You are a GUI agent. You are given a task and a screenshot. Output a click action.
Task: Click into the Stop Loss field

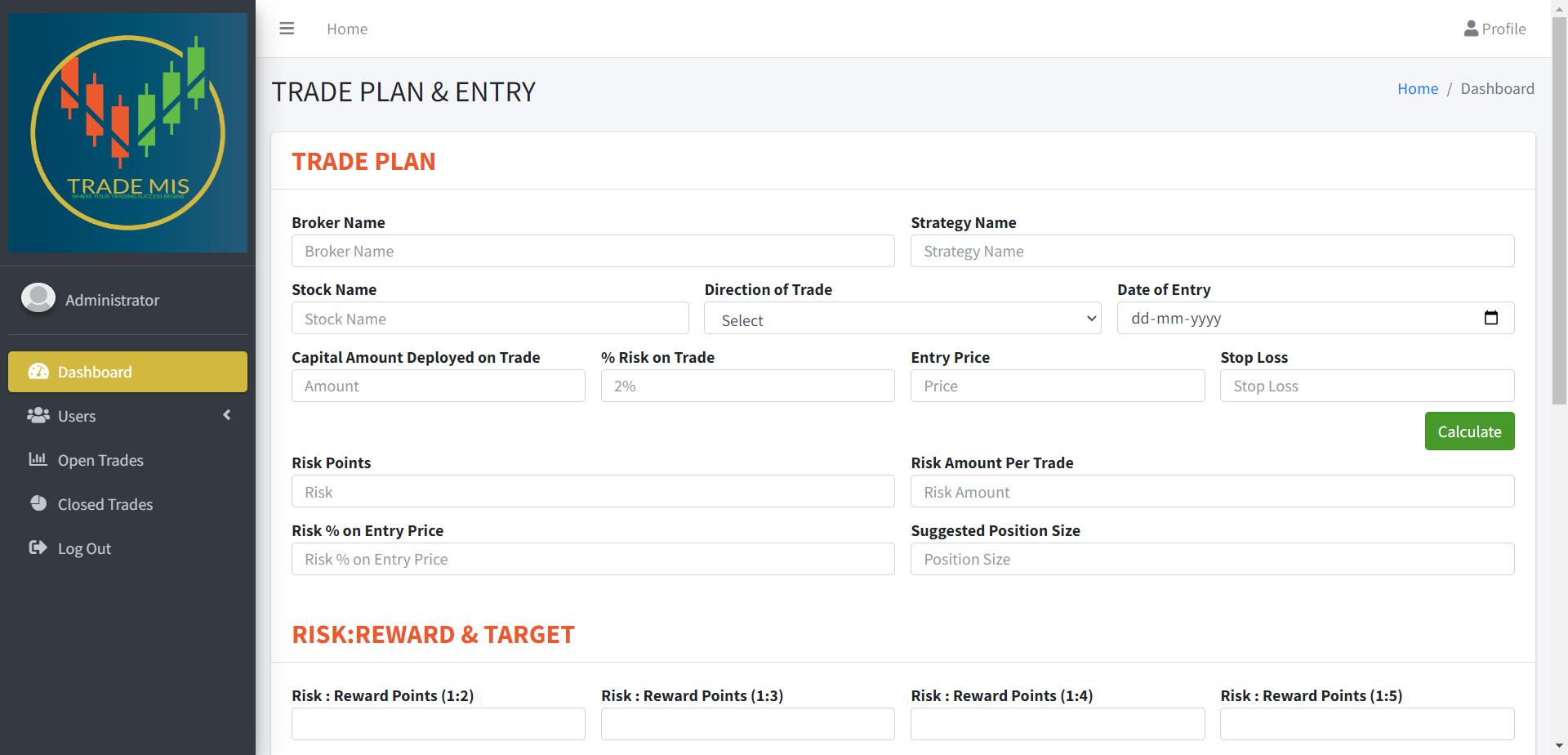(1366, 386)
